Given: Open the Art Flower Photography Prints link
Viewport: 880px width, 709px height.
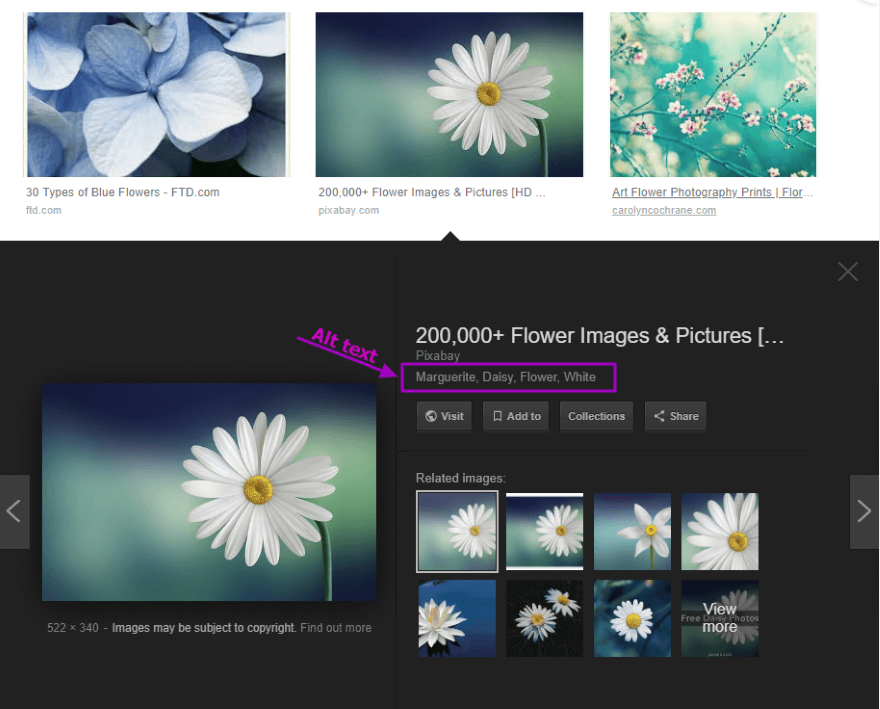Looking at the screenshot, I should pyautogui.click(x=710, y=192).
